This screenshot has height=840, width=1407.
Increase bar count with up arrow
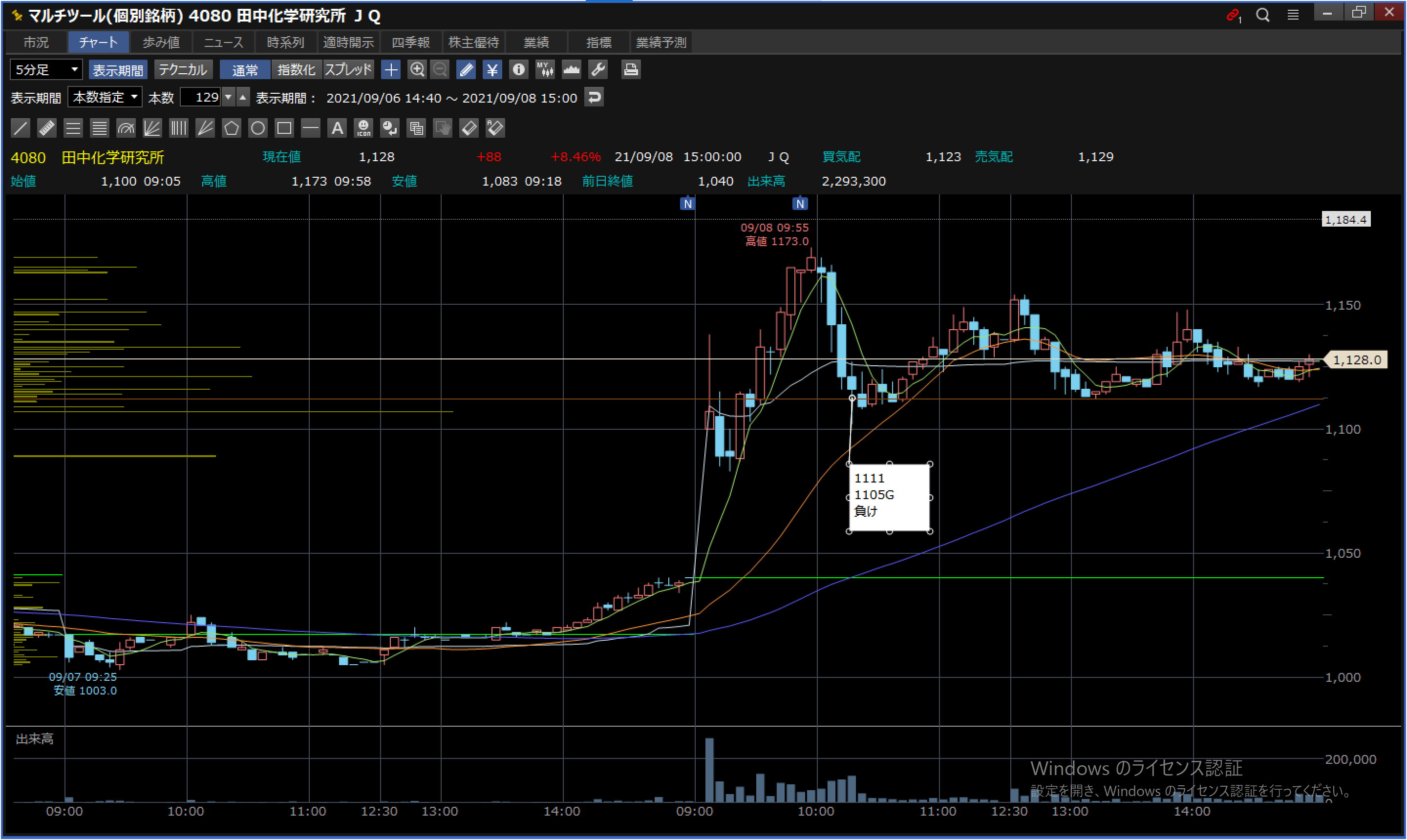tap(243, 97)
